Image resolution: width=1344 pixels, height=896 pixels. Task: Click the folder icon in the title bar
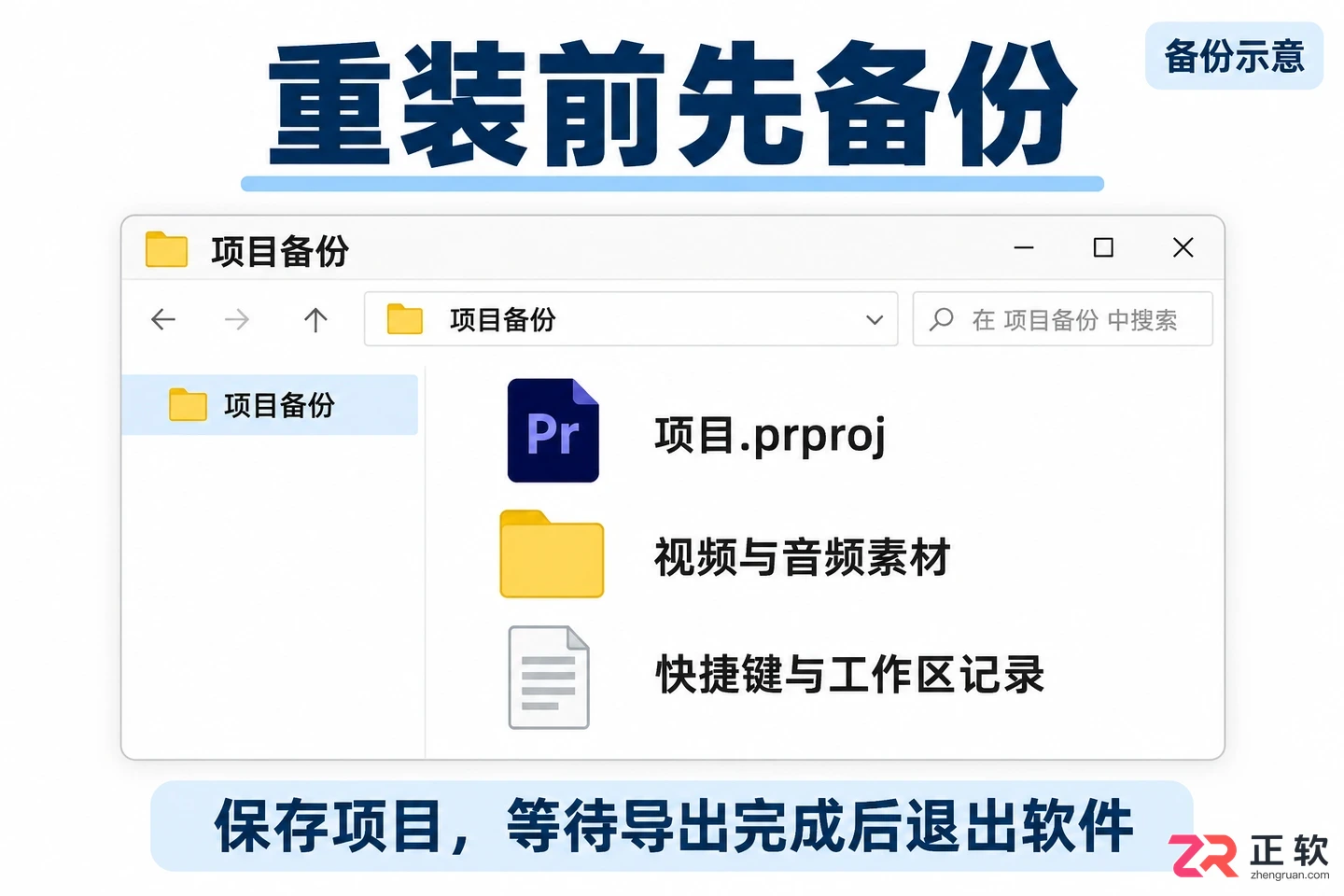[167, 249]
